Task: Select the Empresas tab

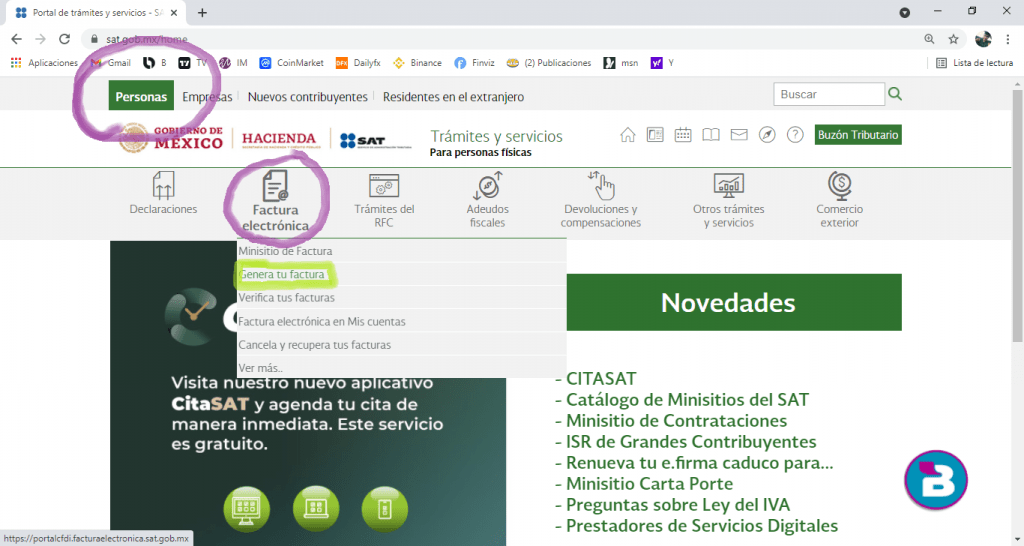Action: pyautogui.click(x=207, y=97)
